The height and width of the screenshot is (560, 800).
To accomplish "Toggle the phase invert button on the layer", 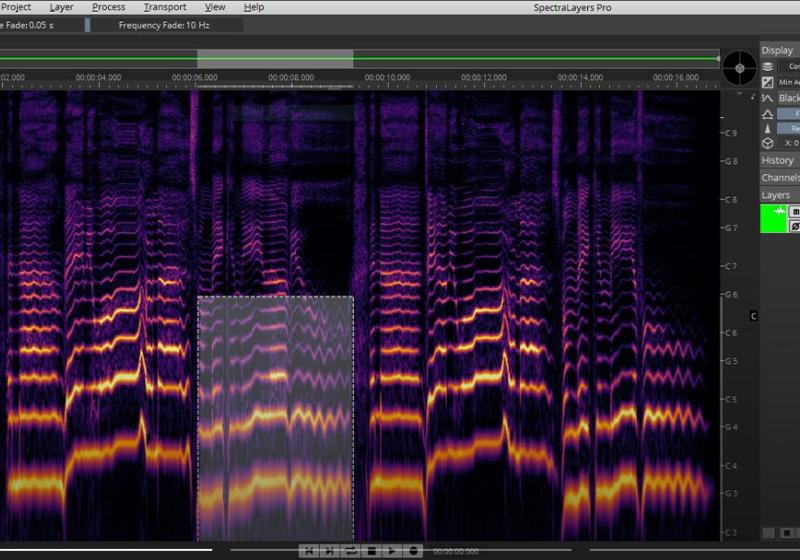I will click(795, 226).
